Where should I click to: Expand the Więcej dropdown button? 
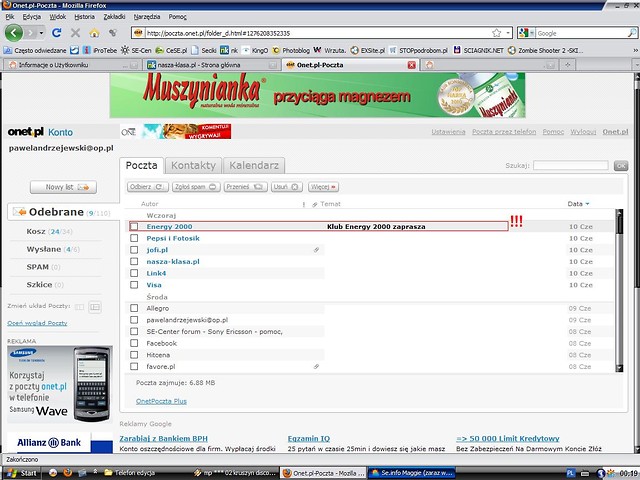pos(323,187)
